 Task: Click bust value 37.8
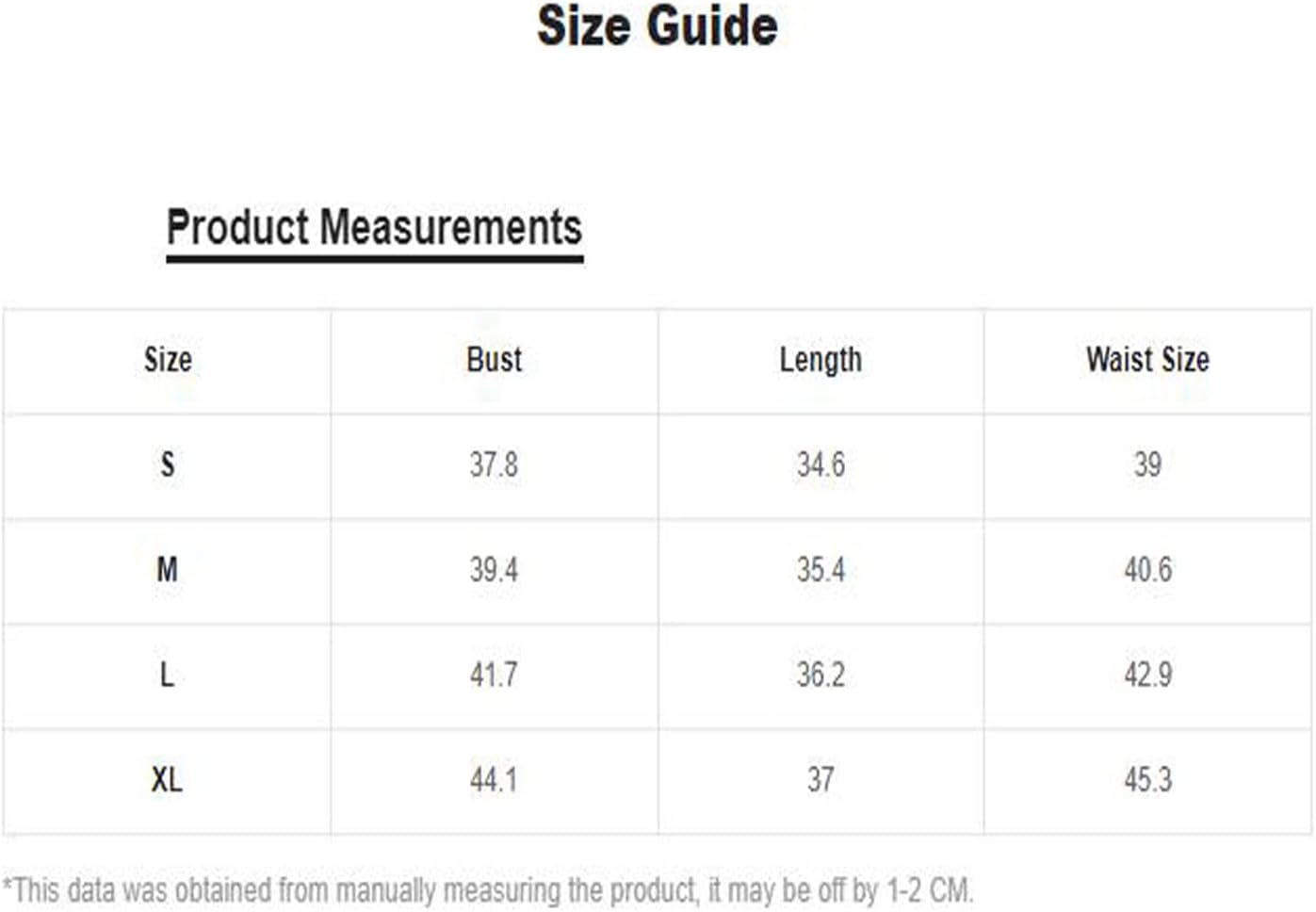pos(494,464)
